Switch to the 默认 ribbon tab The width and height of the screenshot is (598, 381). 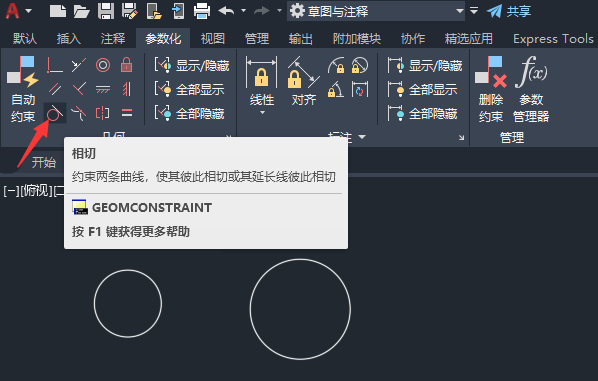coord(25,39)
